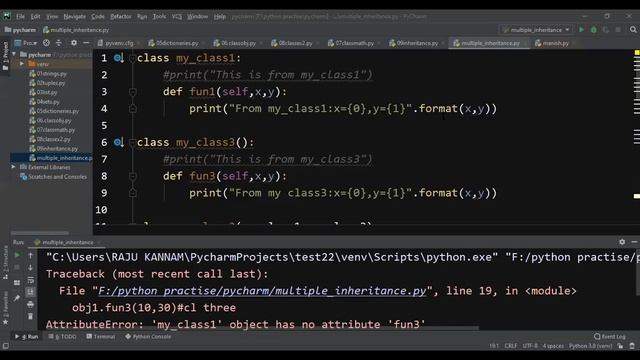Click locate/scroll from source target icon
Image resolution: width=640 pixels, height=360 pixels.
[46, 43]
